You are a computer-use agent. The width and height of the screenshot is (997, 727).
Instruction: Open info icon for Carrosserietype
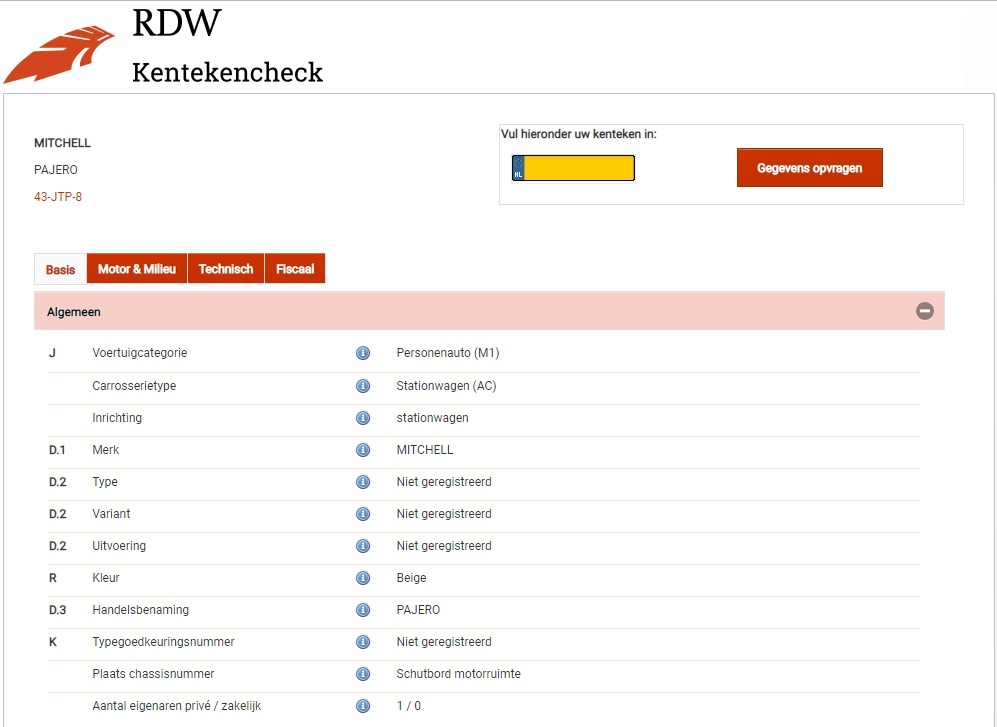point(363,386)
